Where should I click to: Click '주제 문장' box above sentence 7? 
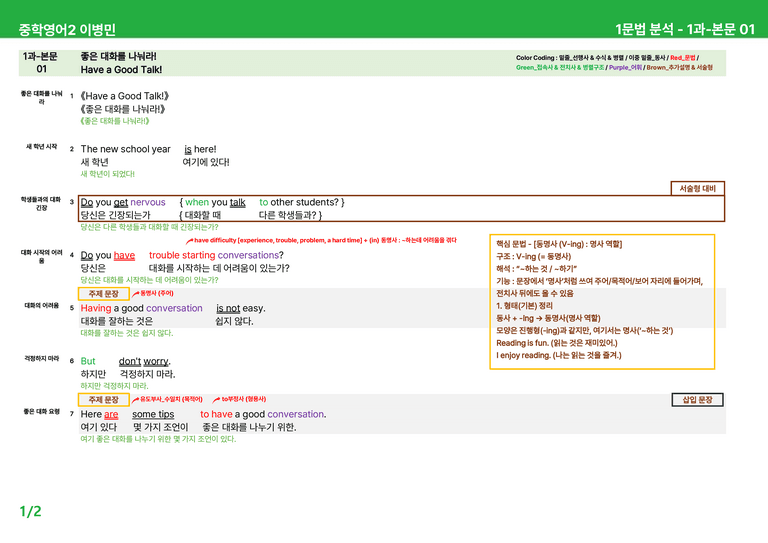click(x=104, y=400)
